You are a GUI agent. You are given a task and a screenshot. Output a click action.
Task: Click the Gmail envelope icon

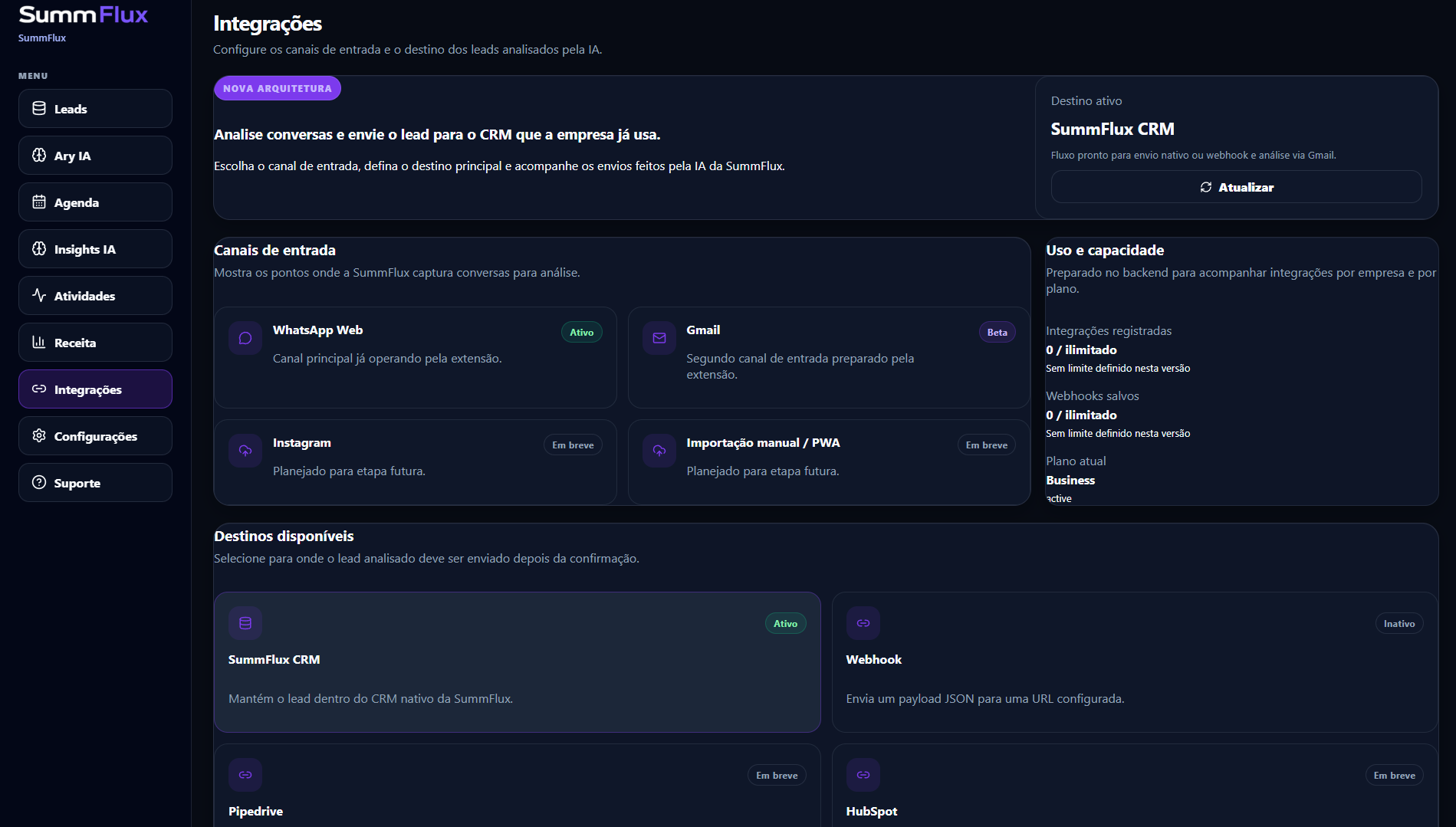[659, 338]
